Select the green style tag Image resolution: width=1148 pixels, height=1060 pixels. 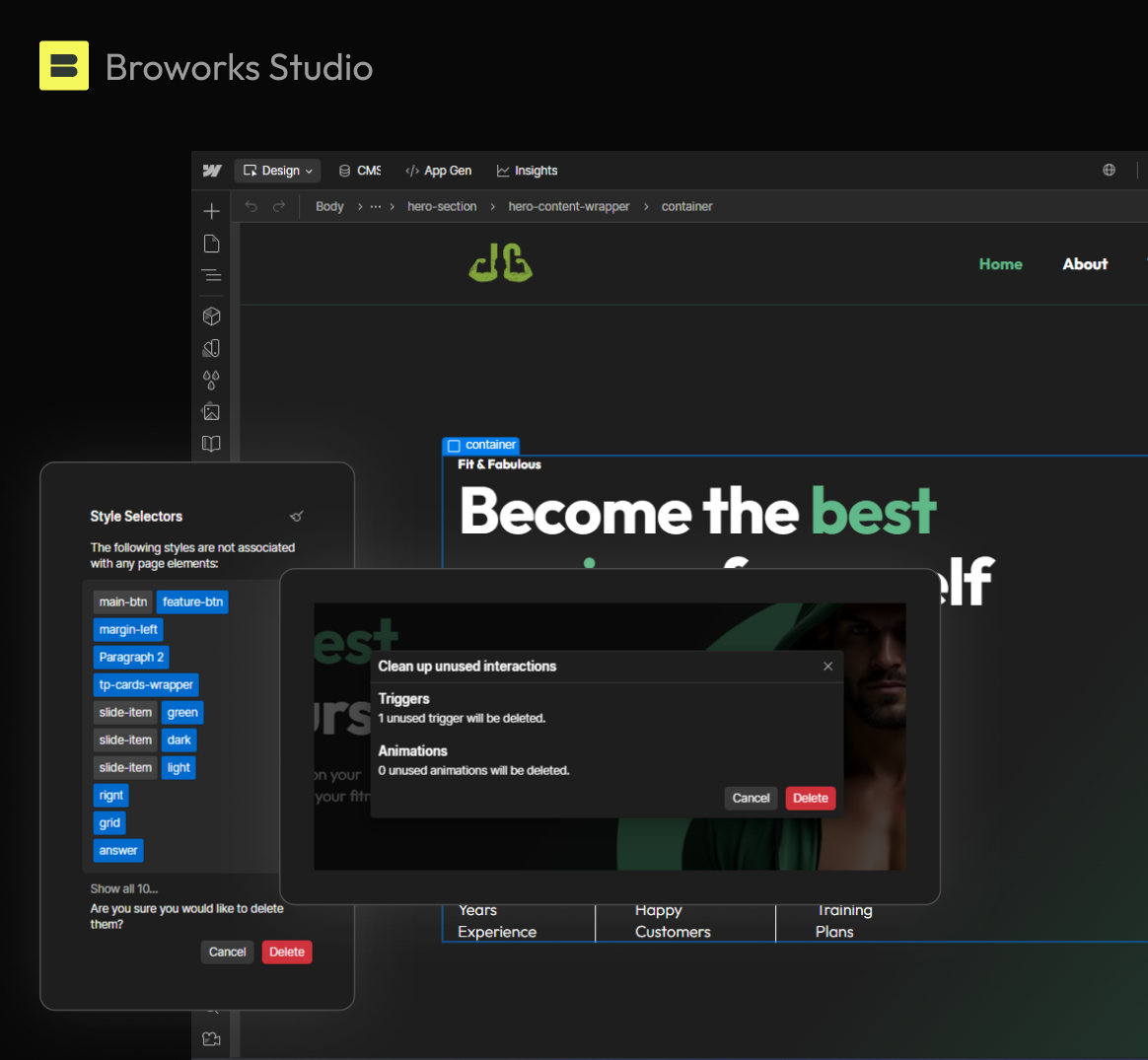182,712
